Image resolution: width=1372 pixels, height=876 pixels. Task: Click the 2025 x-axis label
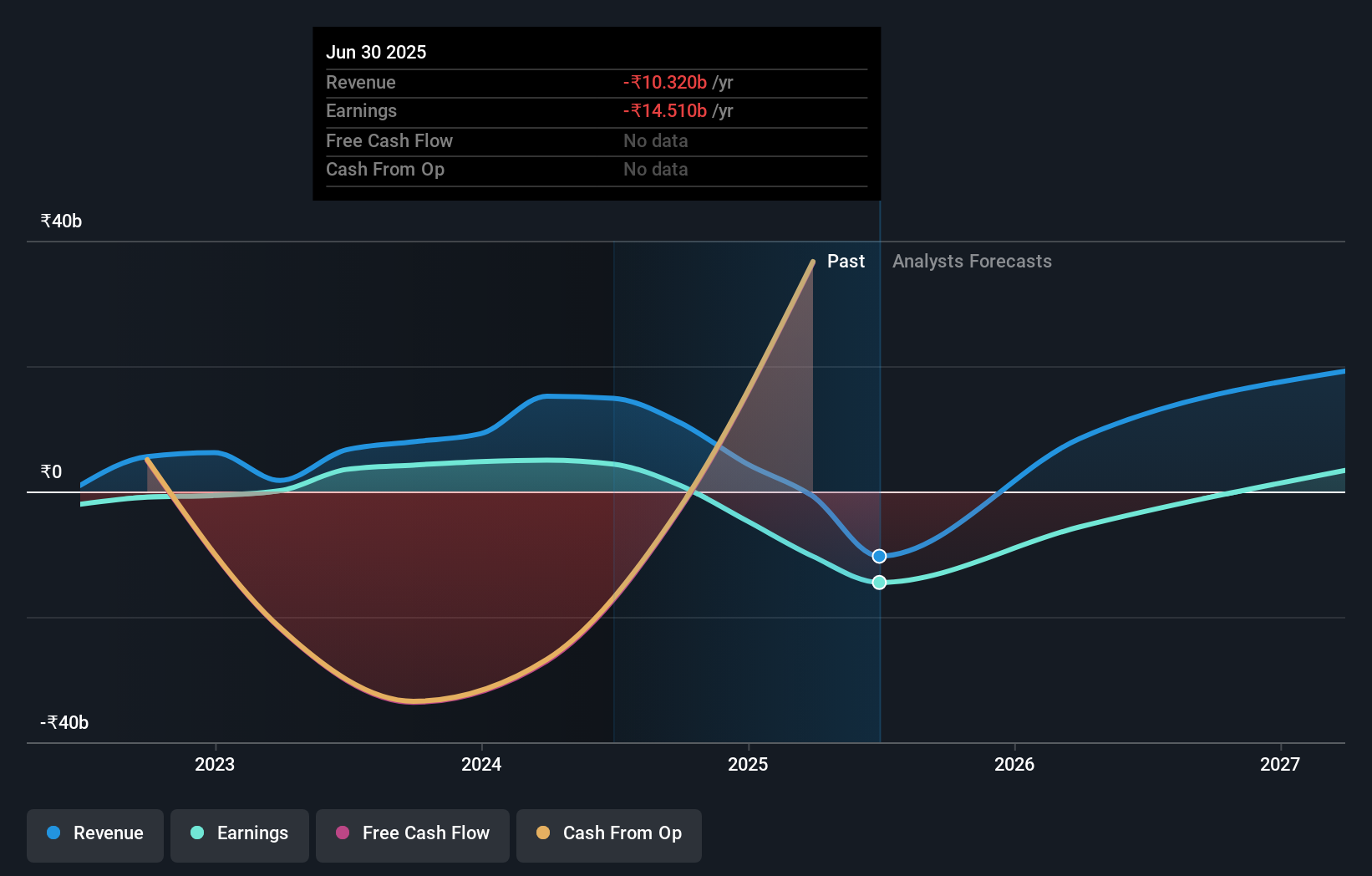pyautogui.click(x=748, y=764)
